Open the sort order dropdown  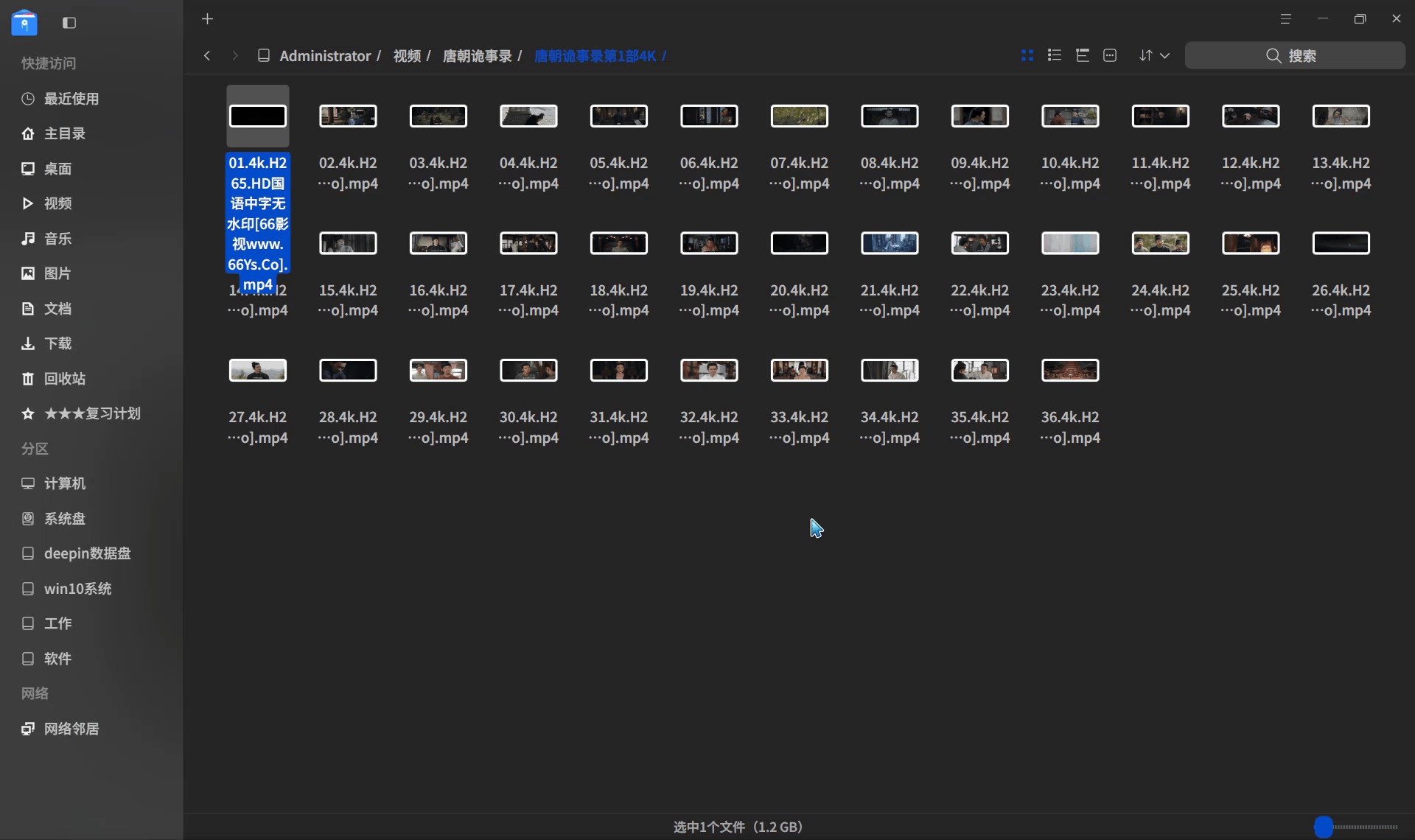(1154, 55)
